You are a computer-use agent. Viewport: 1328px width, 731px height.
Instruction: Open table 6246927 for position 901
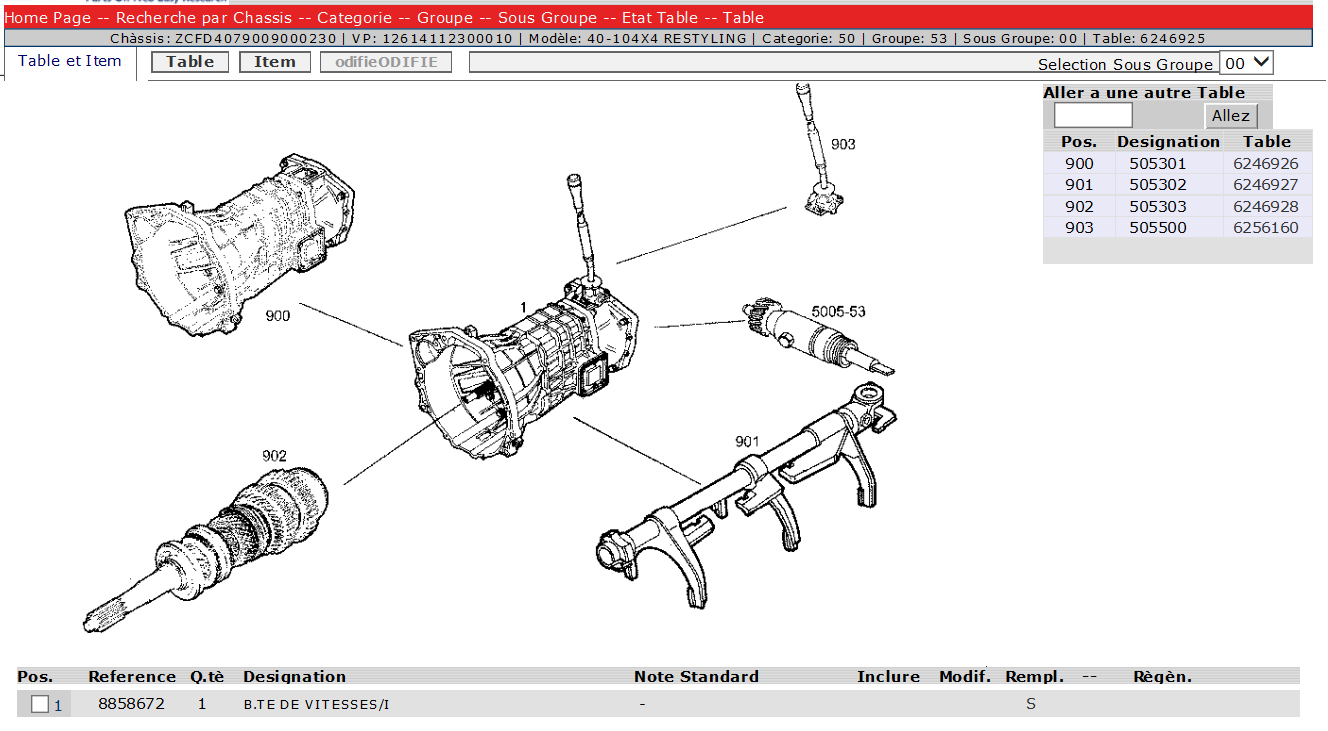click(x=1265, y=185)
